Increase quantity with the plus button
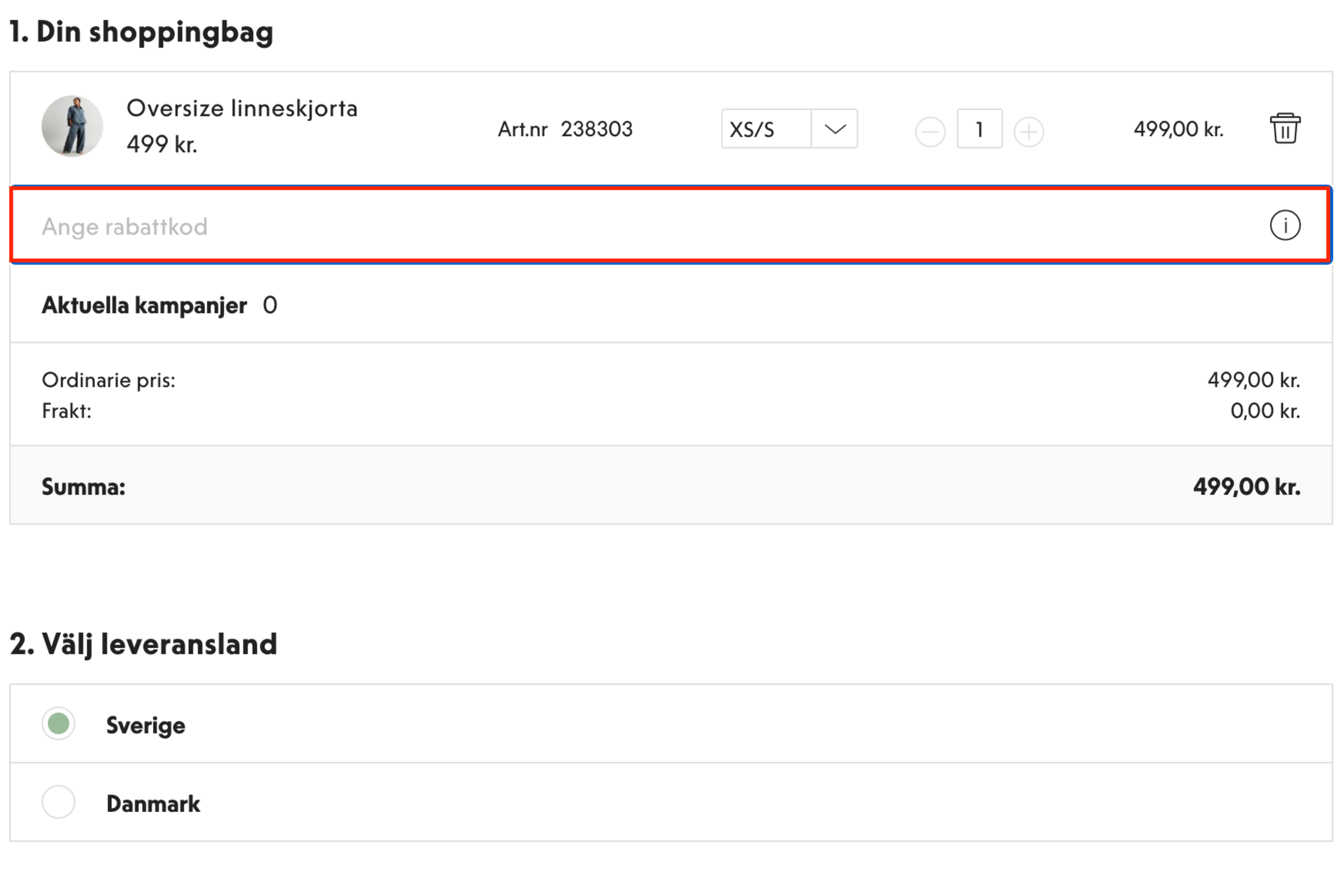Viewport: 1344px width, 896px height. (x=1028, y=132)
